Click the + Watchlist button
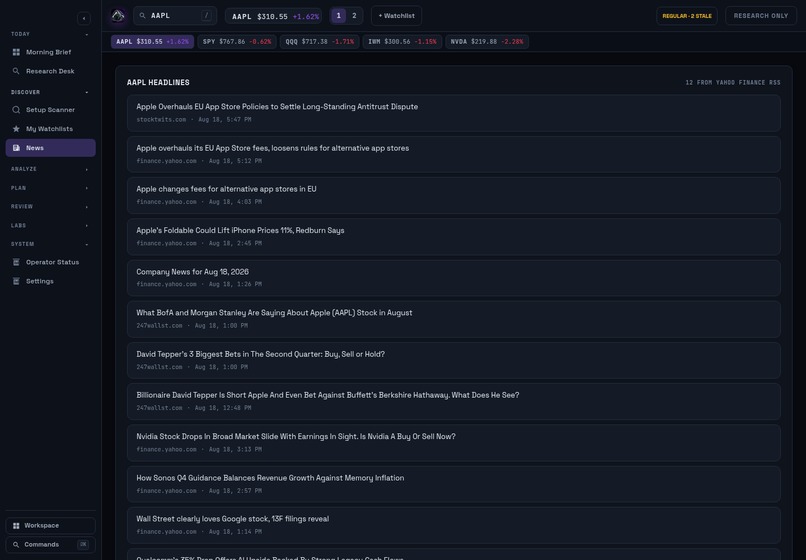Viewport: 806px width, 560px height. 396,16
